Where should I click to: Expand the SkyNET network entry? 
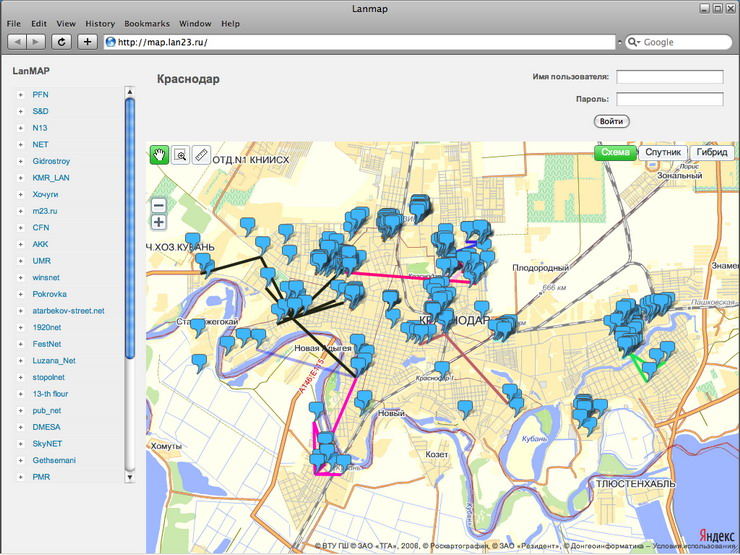20,443
